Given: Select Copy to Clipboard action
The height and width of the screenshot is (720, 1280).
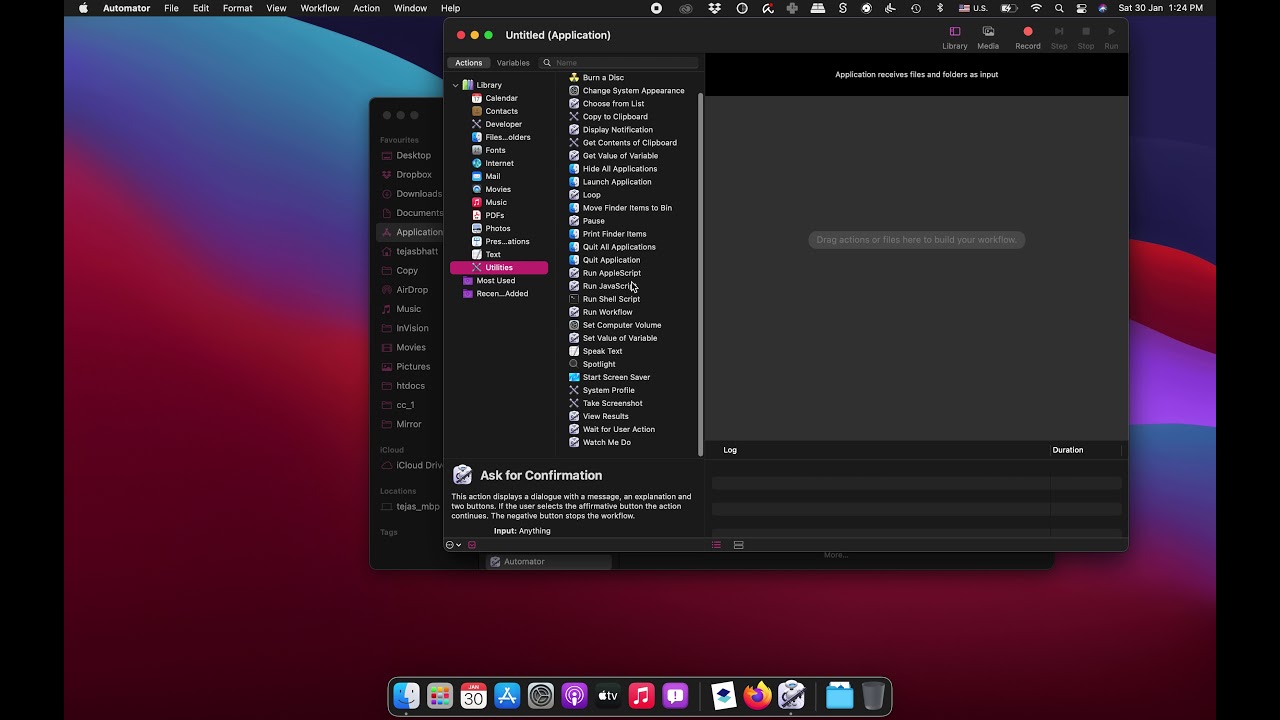Looking at the screenshot, I should tap(615, 116).
